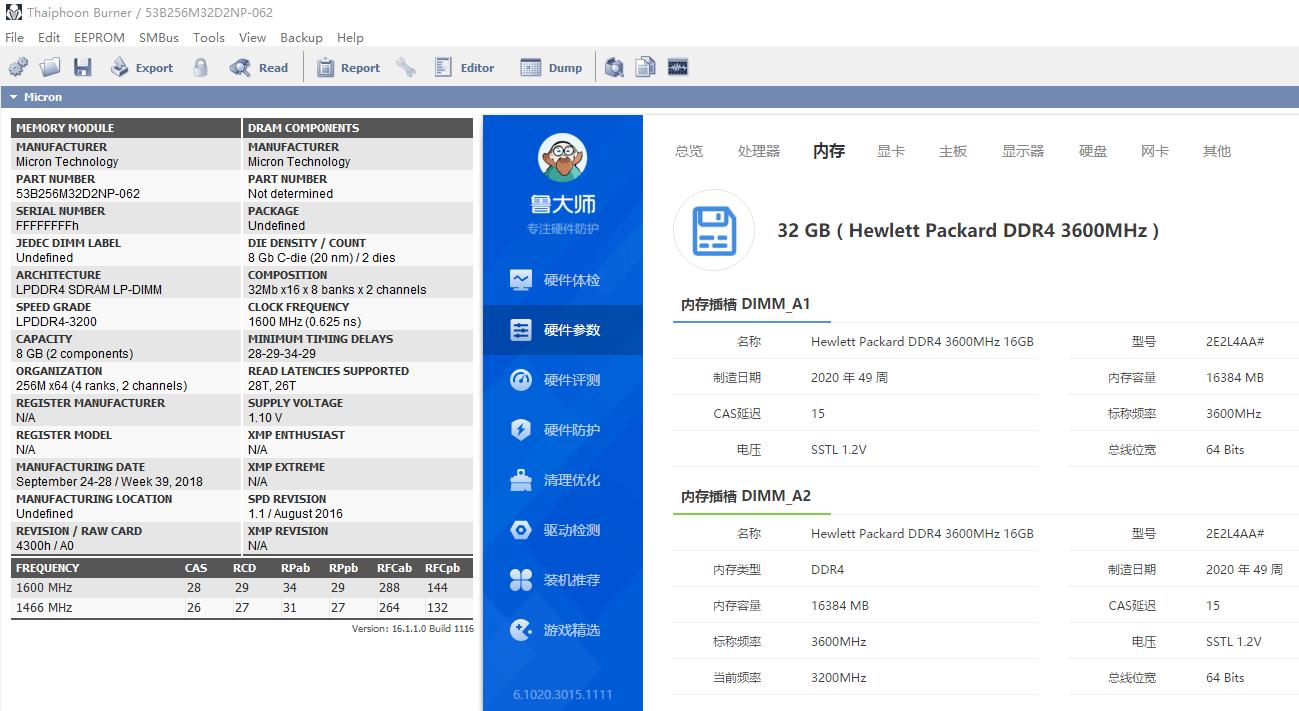Open the Report toolbar icon

(x=325, y=67)
